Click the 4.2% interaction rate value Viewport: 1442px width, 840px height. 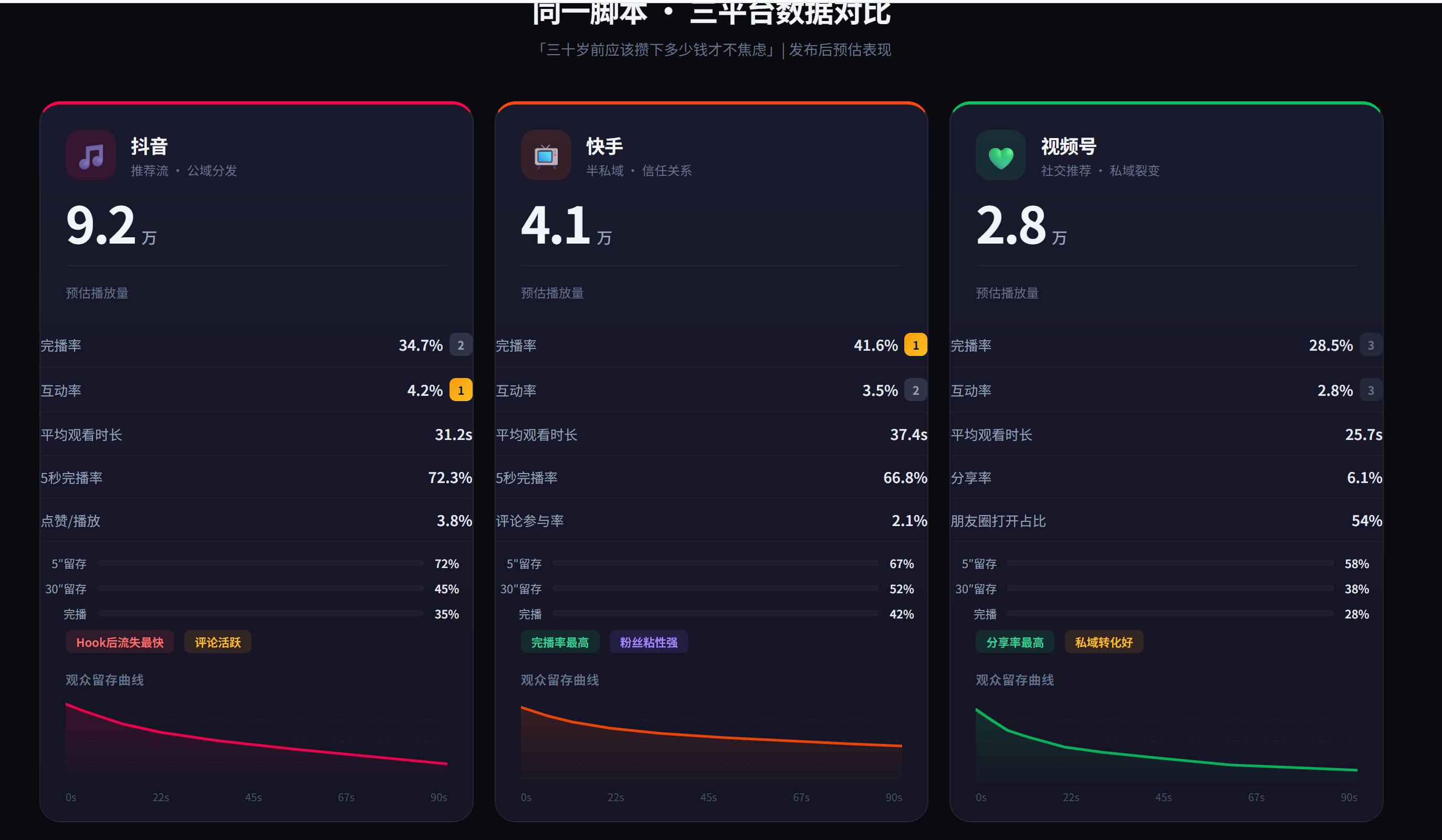(x=425, y=390)
